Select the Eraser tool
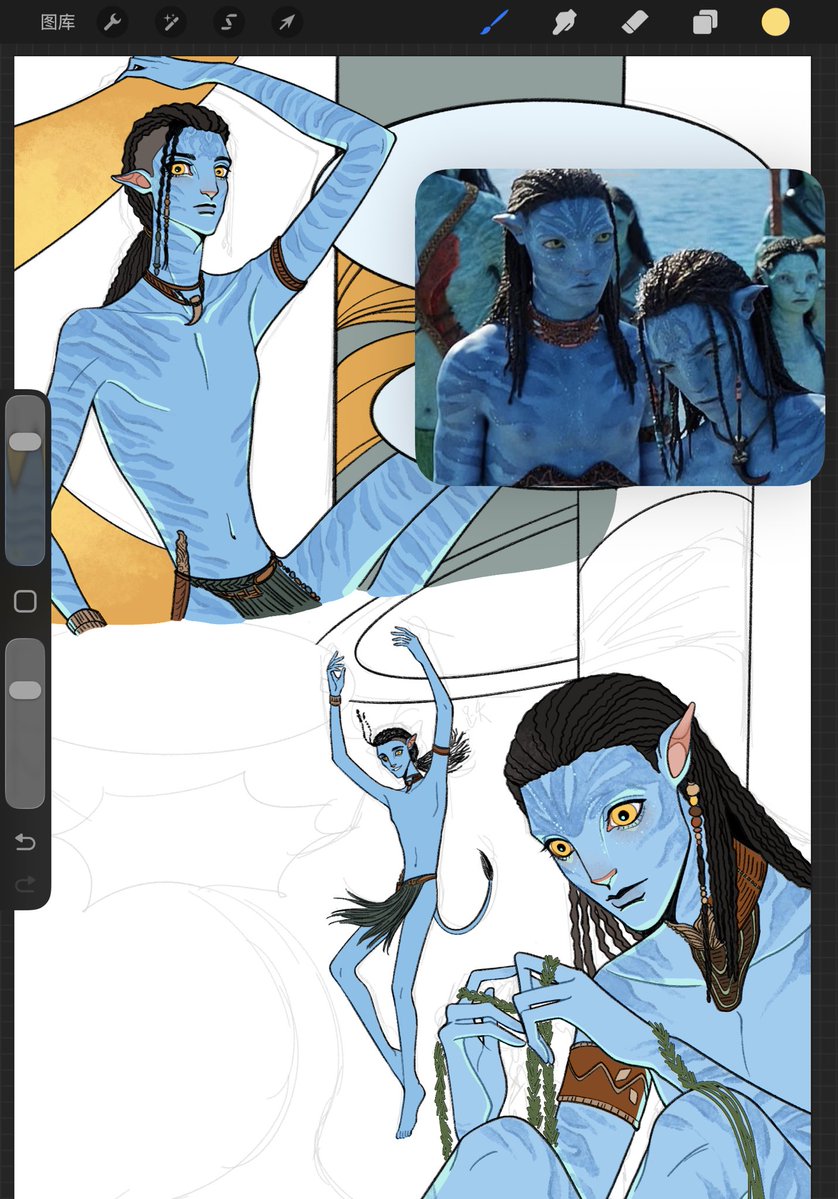 pos(635,22)
